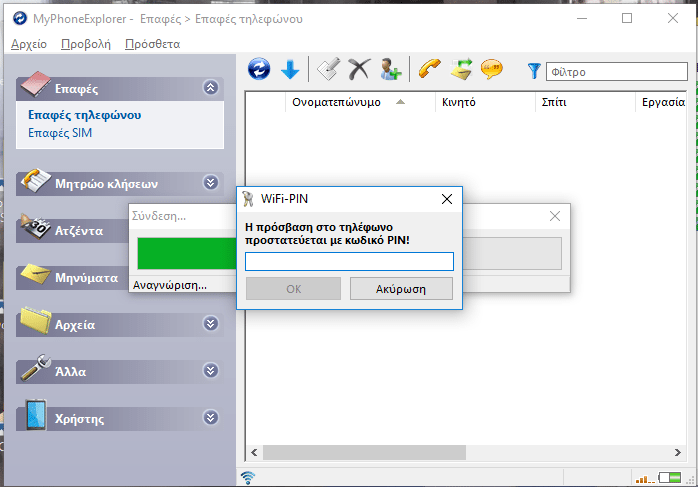698x487 pixels.
Task: Click the OK button in WiFi-PIN dialog
Action: click(293, 289)
